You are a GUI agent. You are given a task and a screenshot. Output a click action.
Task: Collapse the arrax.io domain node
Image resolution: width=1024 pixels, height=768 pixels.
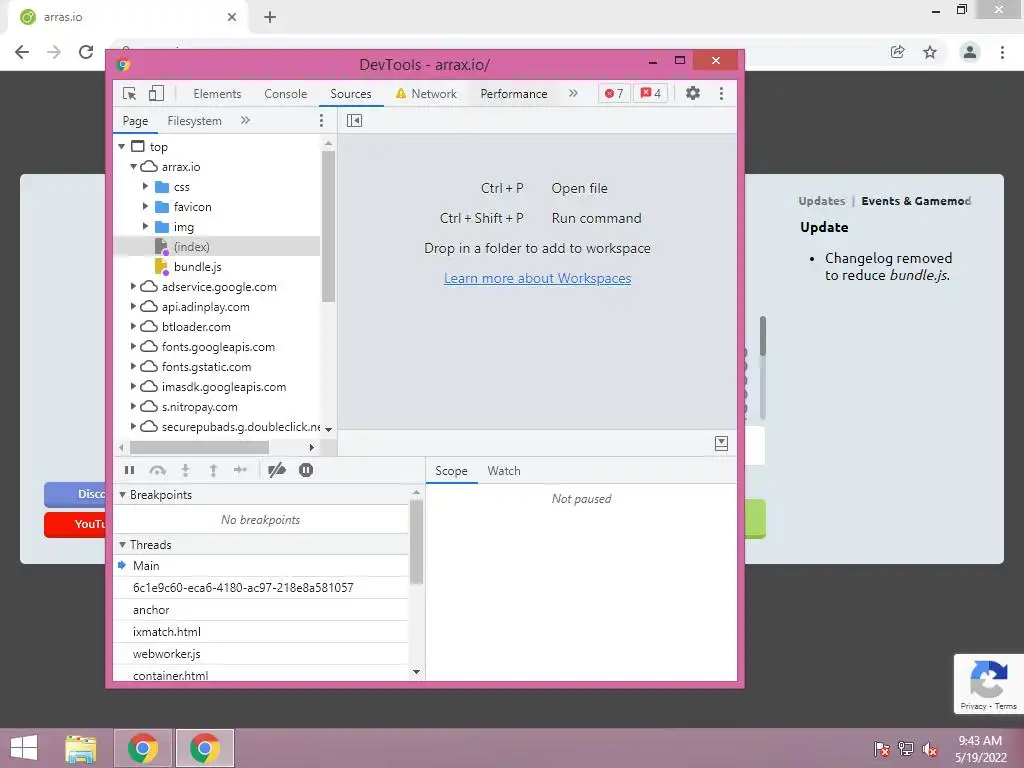[x=133, y=167]
